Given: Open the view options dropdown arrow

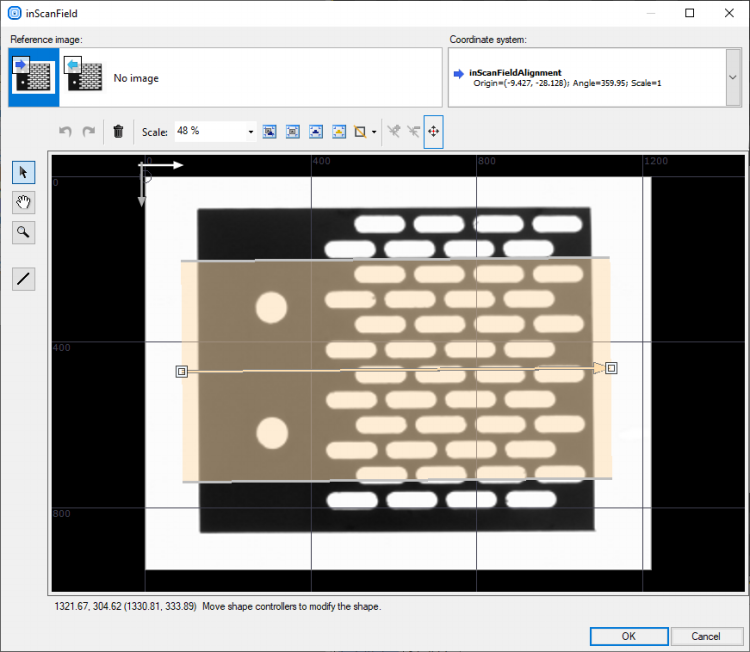Looking at the screenshot, I should (x=373, y=131).
